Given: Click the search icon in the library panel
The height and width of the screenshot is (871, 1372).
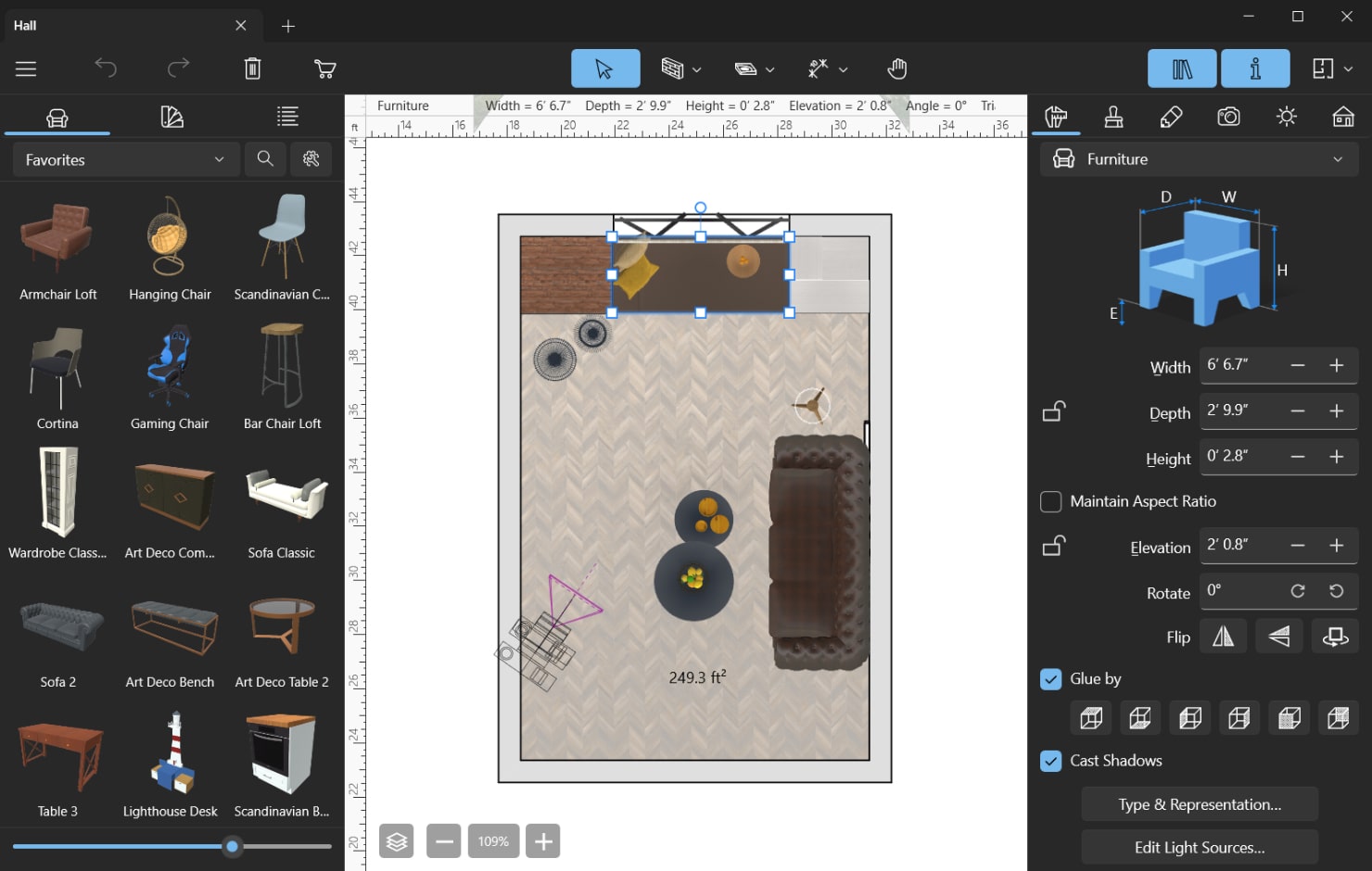Looking at the screenshot, I should 265,158.
